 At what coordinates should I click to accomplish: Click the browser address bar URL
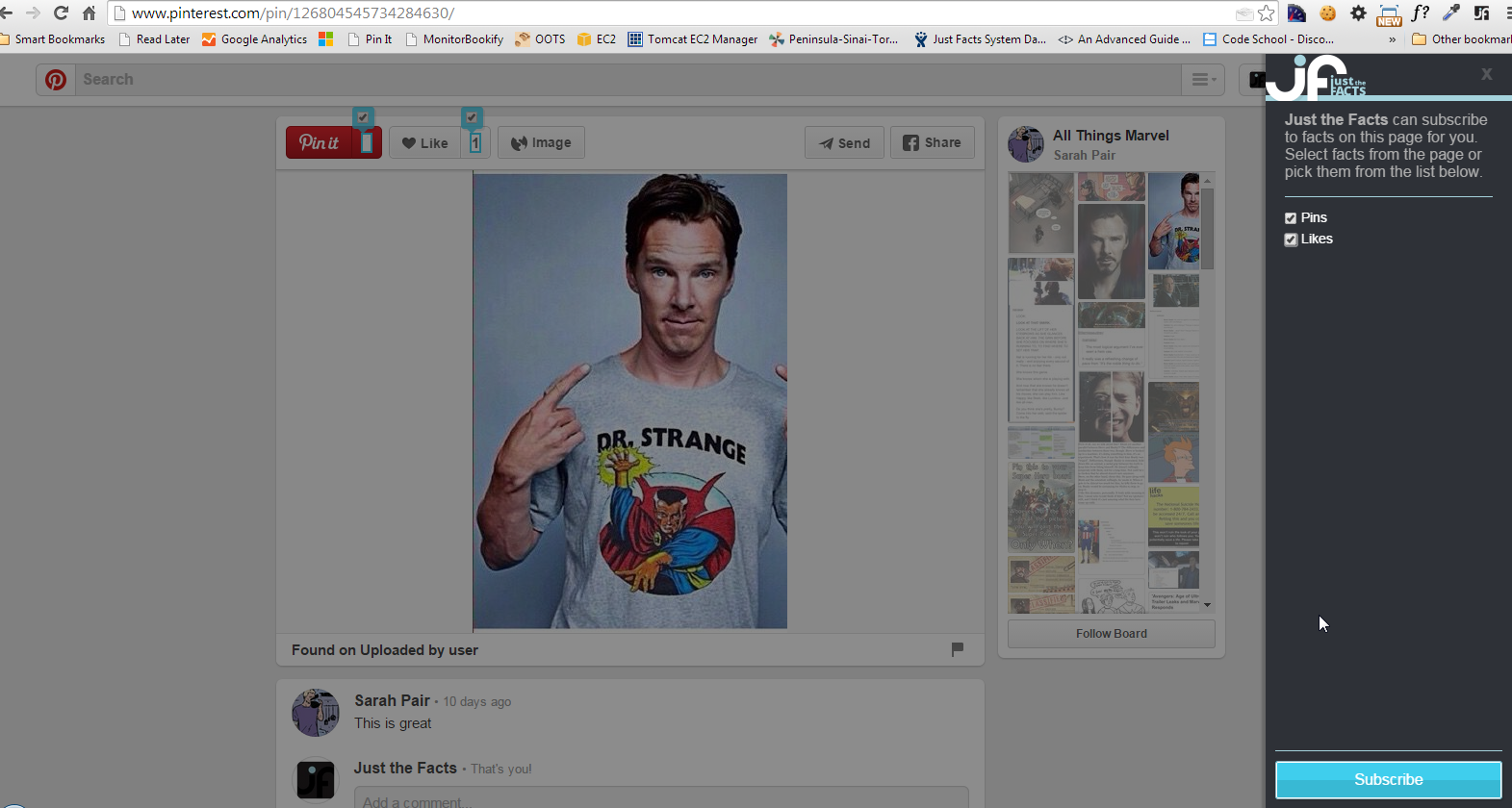pyautogui.click(x=293, y=13)
